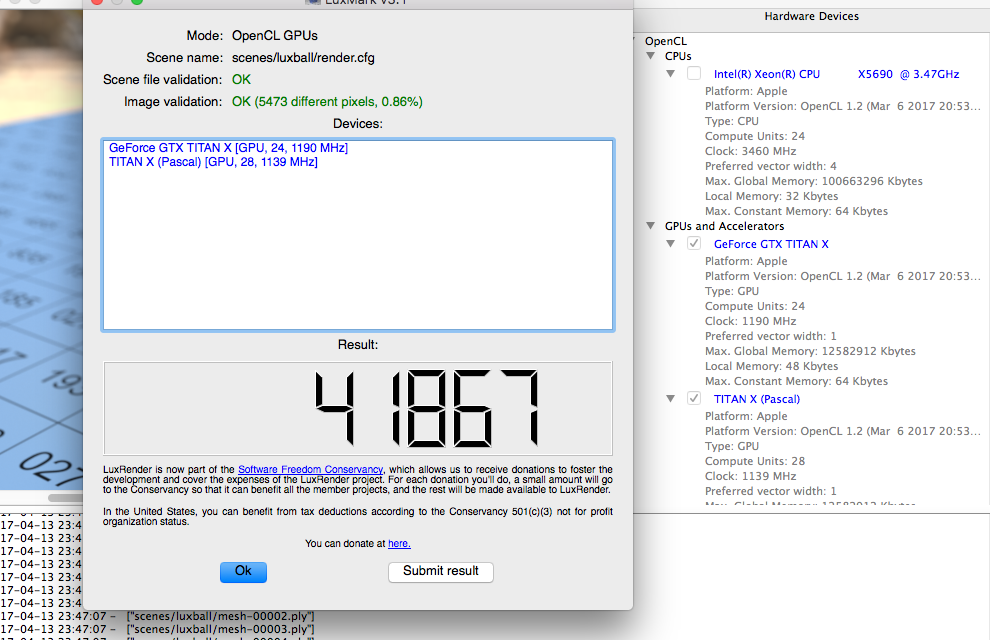Click the Ok button in results dialog
Image resolution: width=990 pixels, height=640 pixels.
tap(243, 572)
